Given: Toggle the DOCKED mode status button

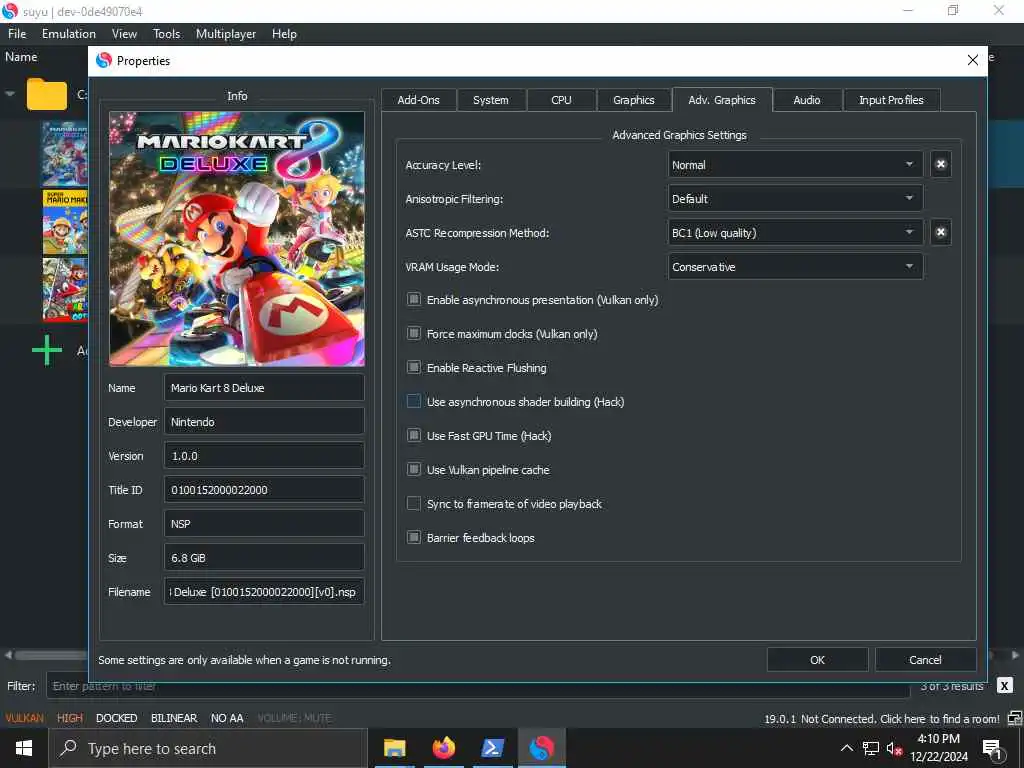Looking at the screenshot, I should 116,718.
